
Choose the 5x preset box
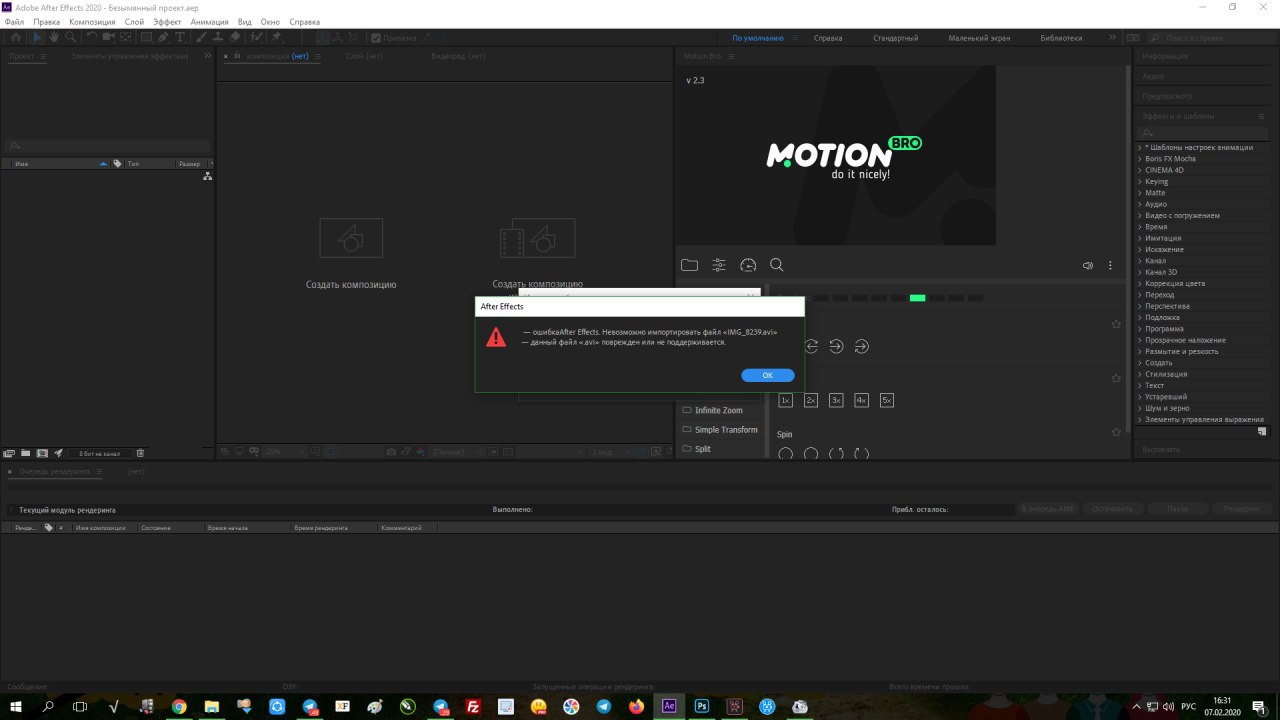tap(887, 400)
